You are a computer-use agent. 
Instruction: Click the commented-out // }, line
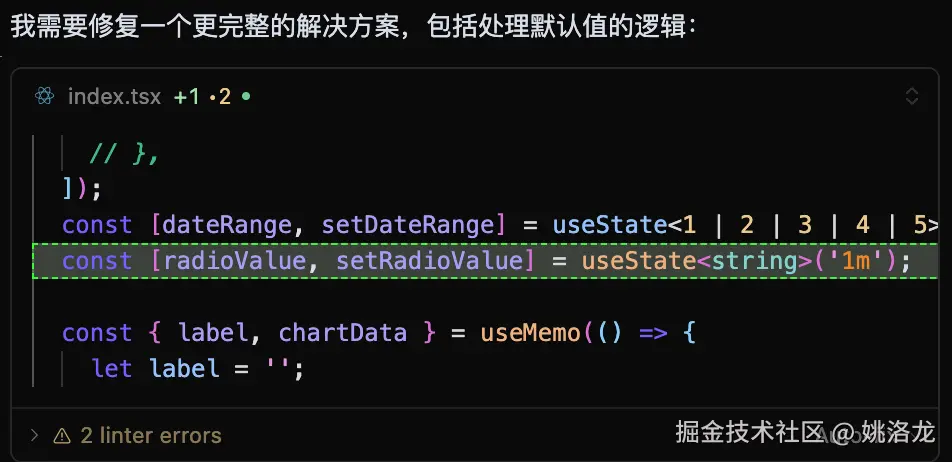click(x=124, y=154)
